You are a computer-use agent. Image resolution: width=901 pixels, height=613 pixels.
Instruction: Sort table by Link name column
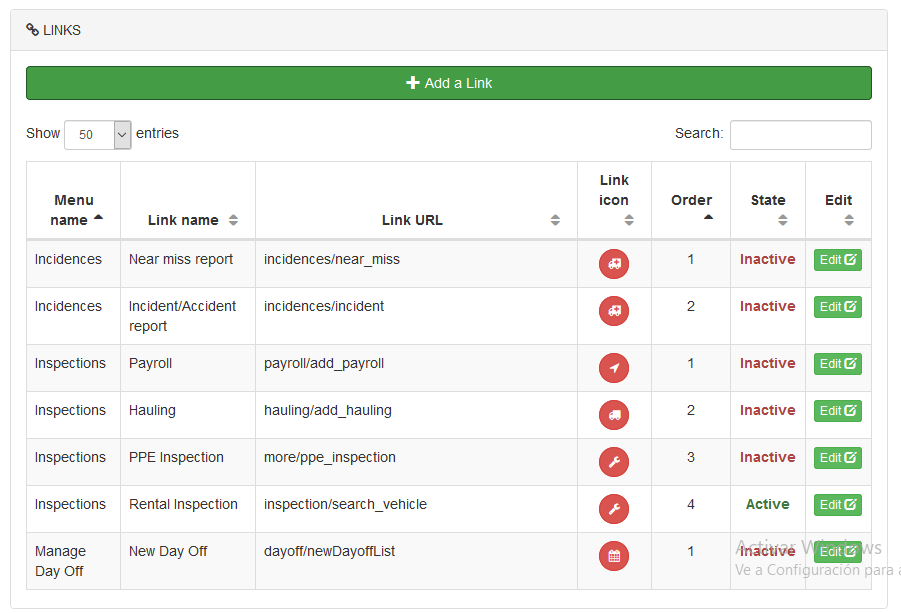187,220
